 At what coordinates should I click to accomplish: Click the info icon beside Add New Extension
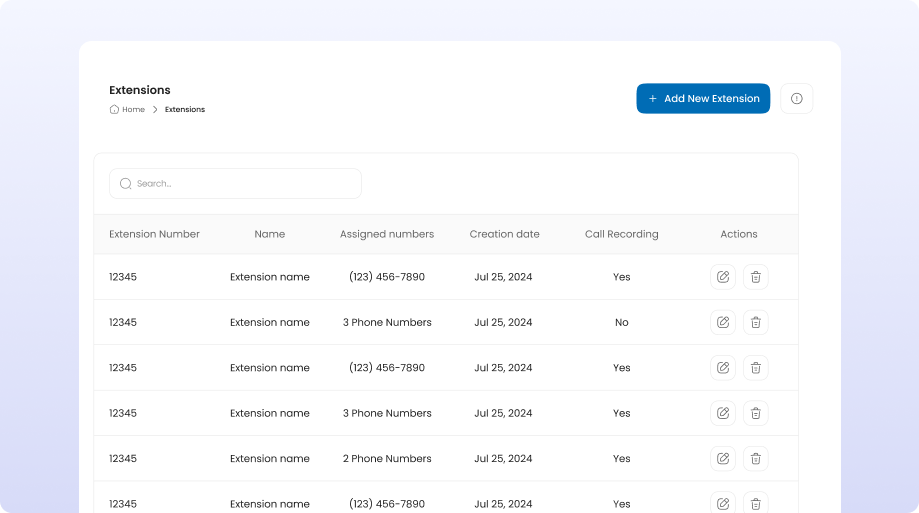[796, 99]
